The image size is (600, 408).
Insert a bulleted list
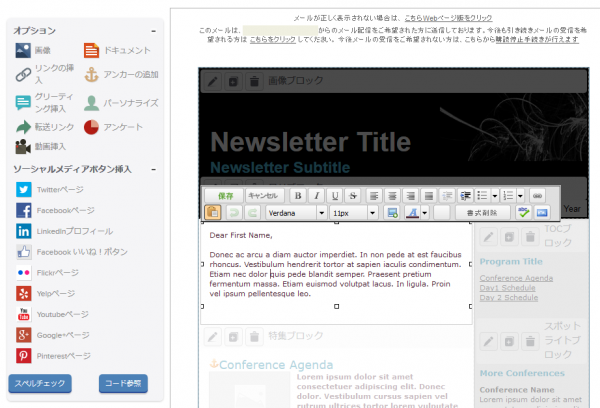click(482, 196)
